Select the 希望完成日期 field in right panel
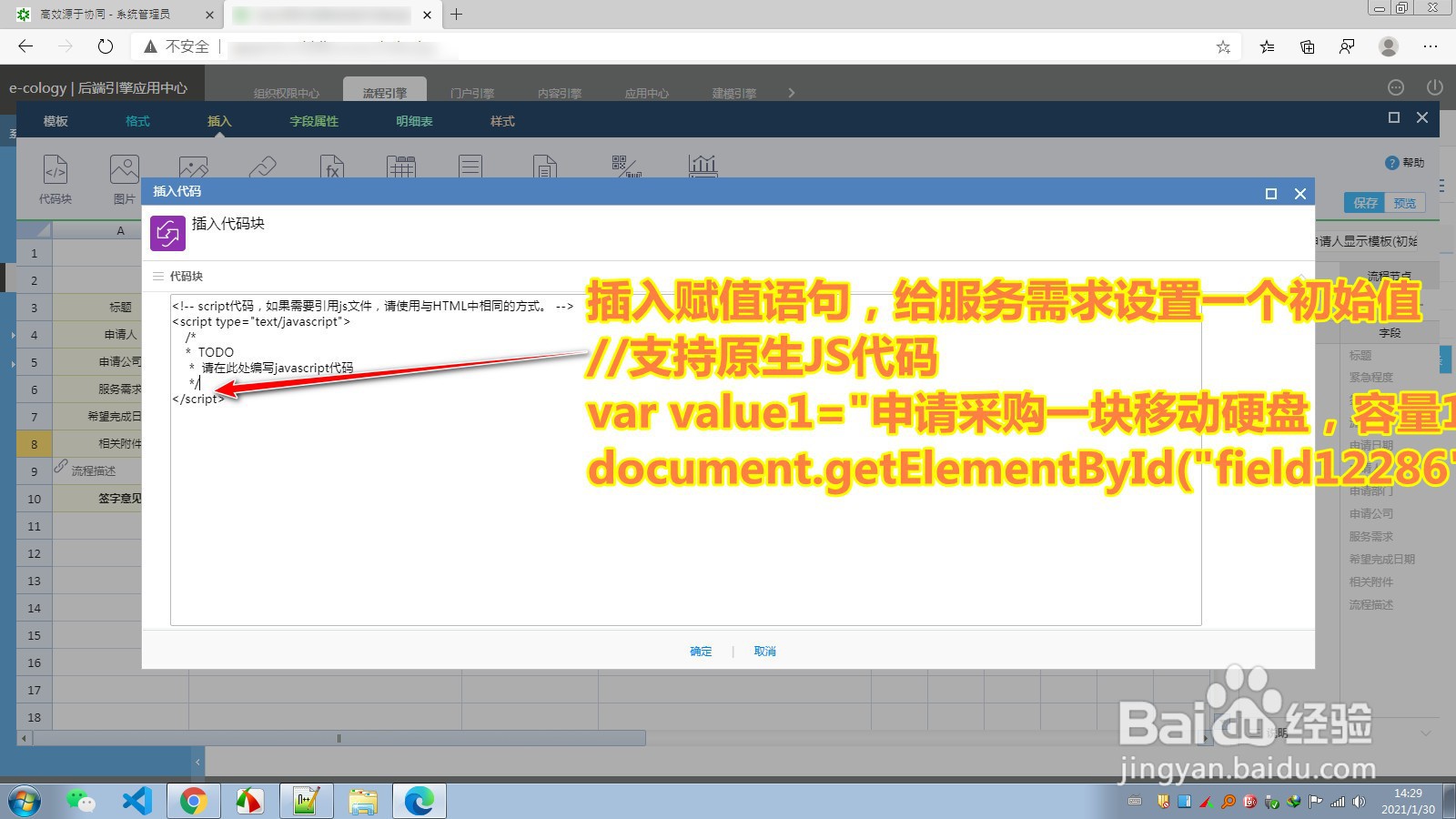The width and height of the screenshot is (1456, 819). click(1381, 559)
